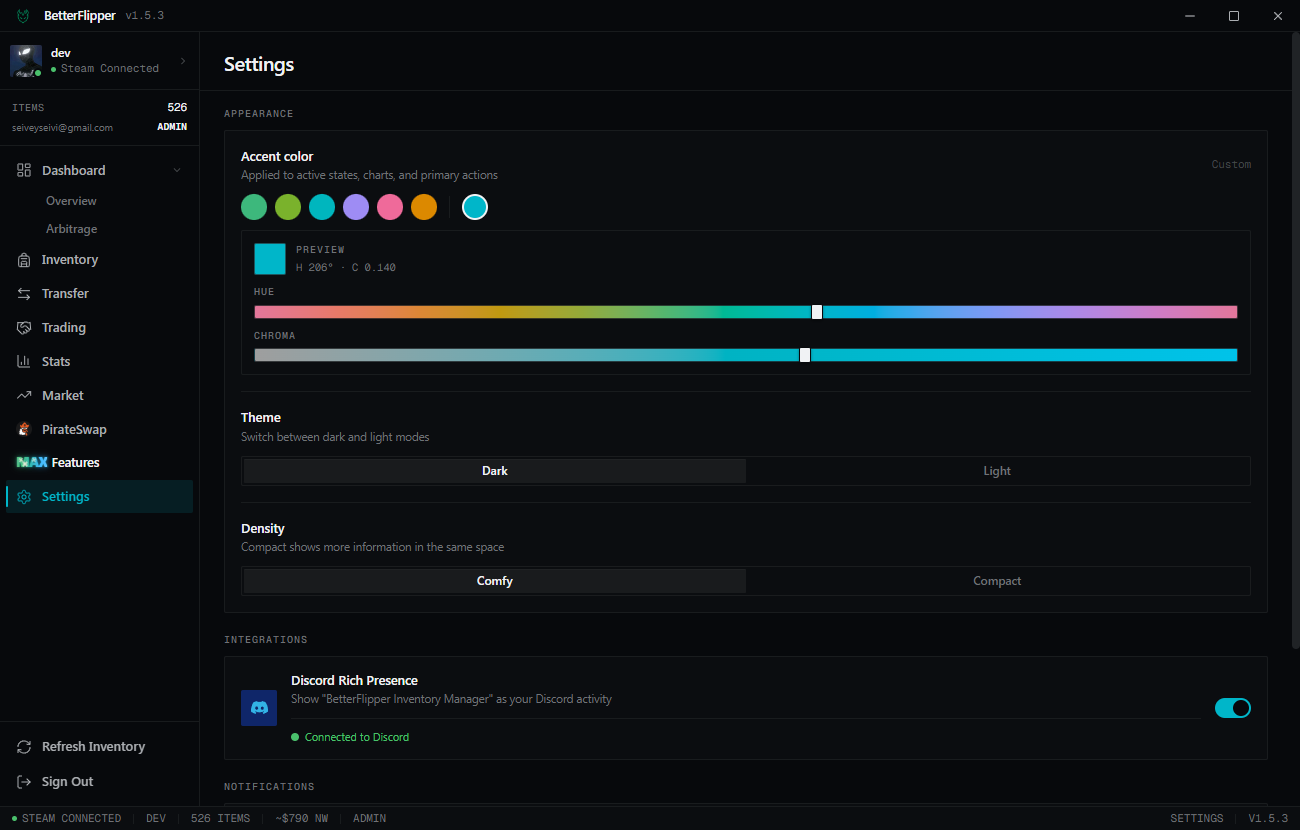Click the Settings gear icon in sidebar
Screen dimensions: 1300x830
pos(24,497)
